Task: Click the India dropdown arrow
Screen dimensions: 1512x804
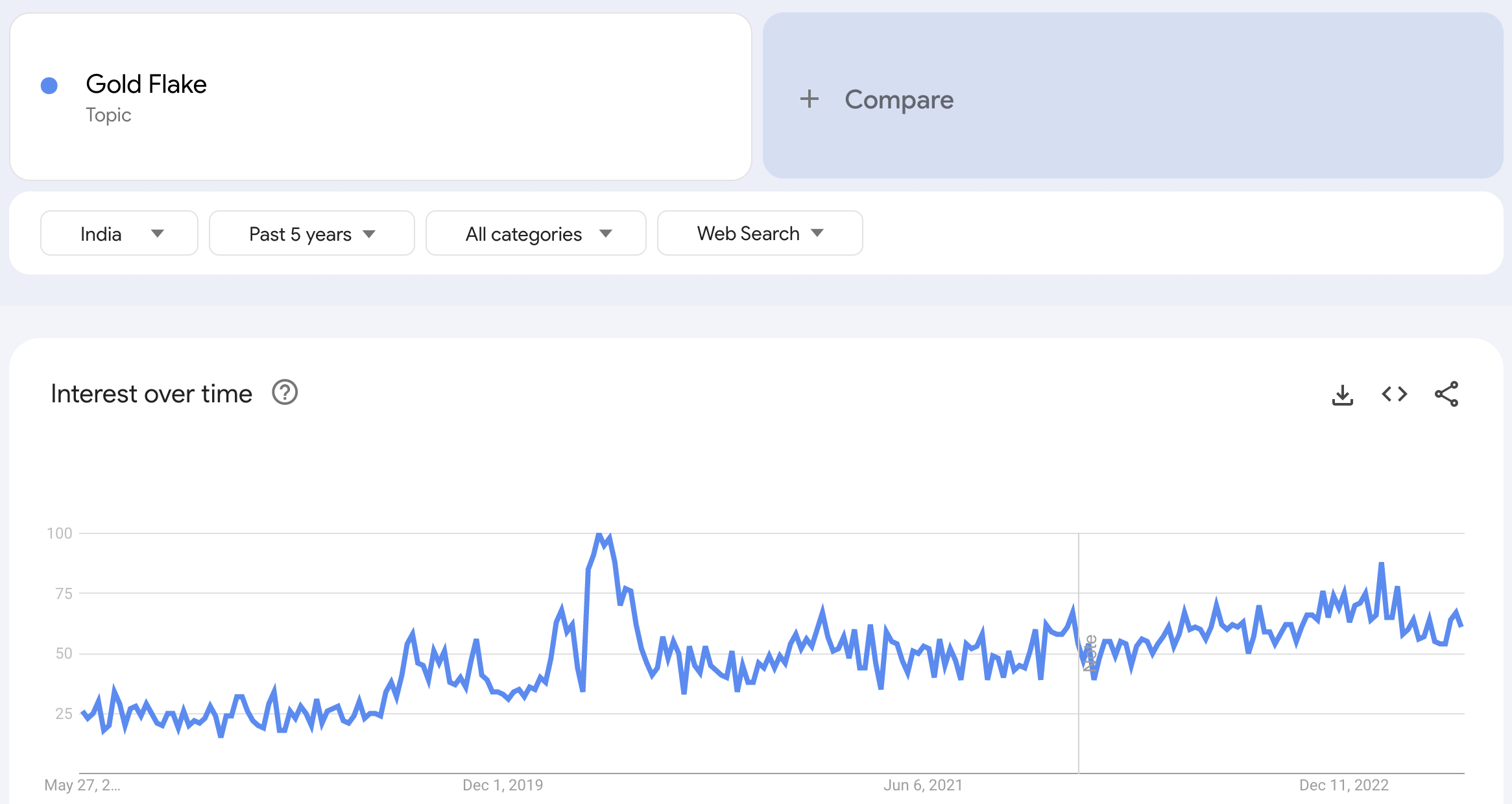Action: coord(157,234)
